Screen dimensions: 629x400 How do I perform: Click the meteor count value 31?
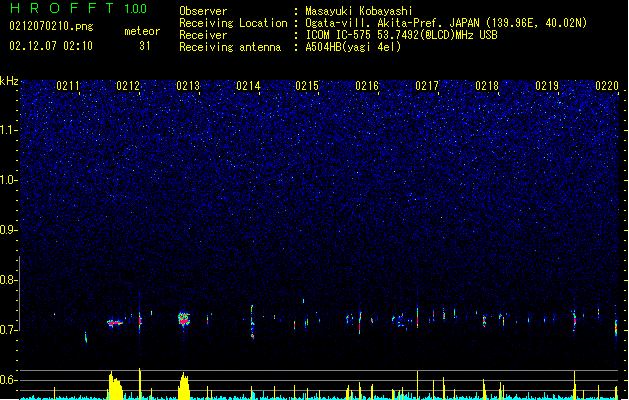[145, 46]
